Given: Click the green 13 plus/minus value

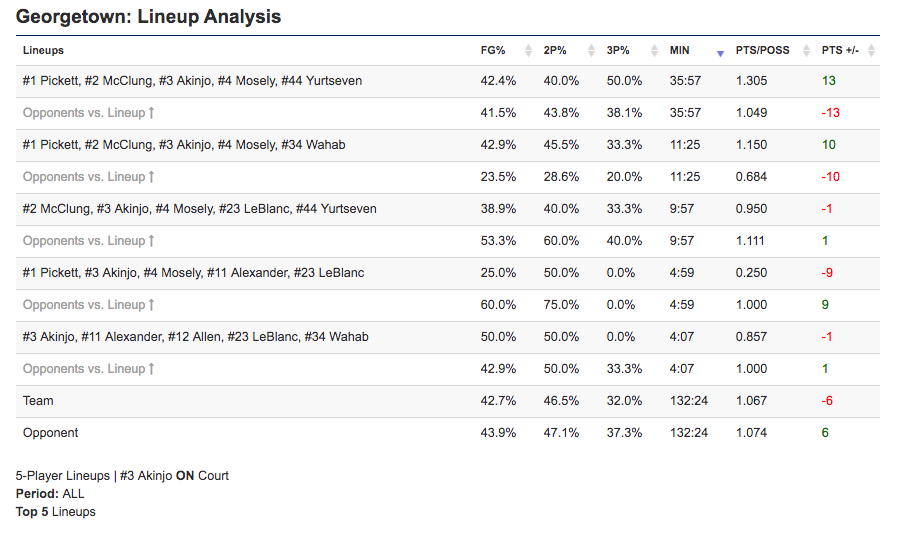Looking at the screenshot, I should point(828,81).
